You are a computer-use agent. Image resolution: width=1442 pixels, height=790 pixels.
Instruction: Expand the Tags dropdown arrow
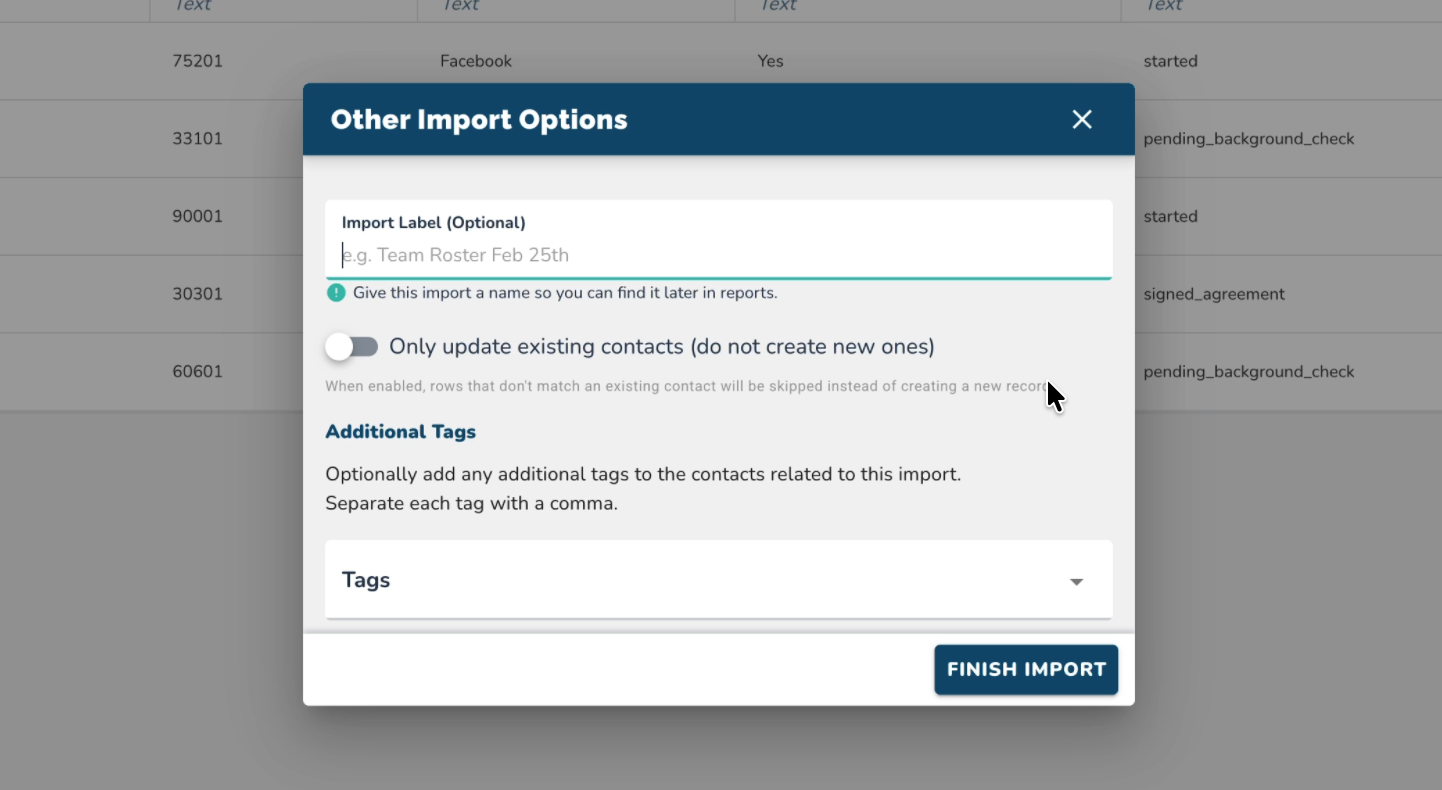[1076, 581]
